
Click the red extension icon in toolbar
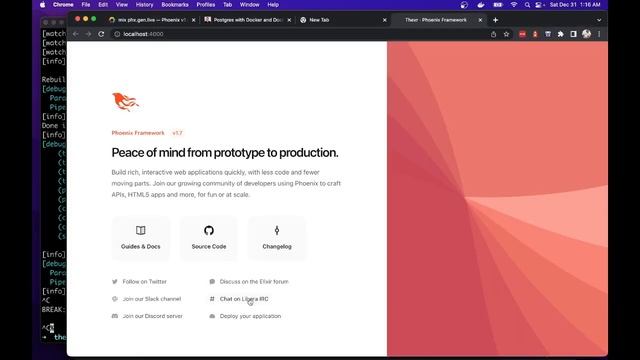pos(522,34)
